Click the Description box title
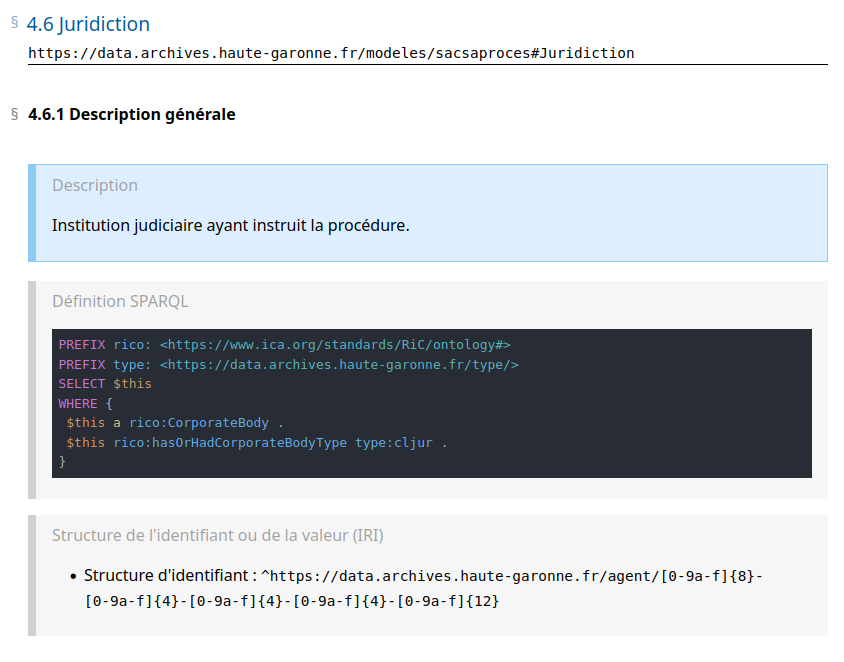The image size is (844, 662). (95, 185)
